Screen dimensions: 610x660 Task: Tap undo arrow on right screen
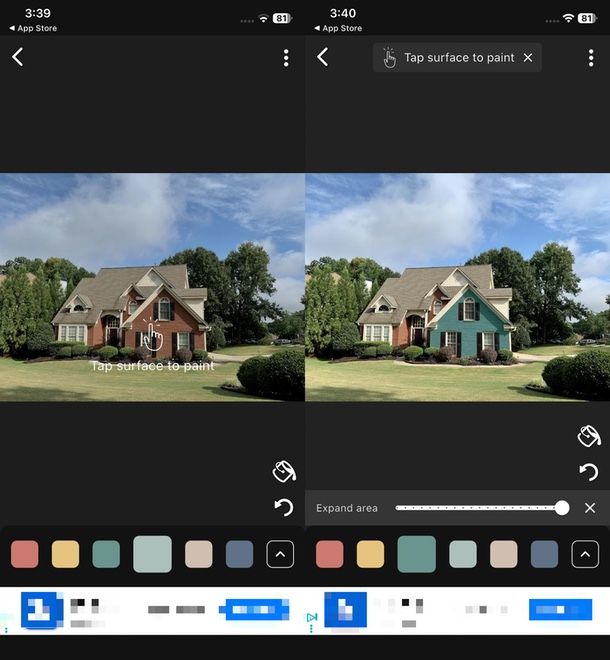coord(589,472)
